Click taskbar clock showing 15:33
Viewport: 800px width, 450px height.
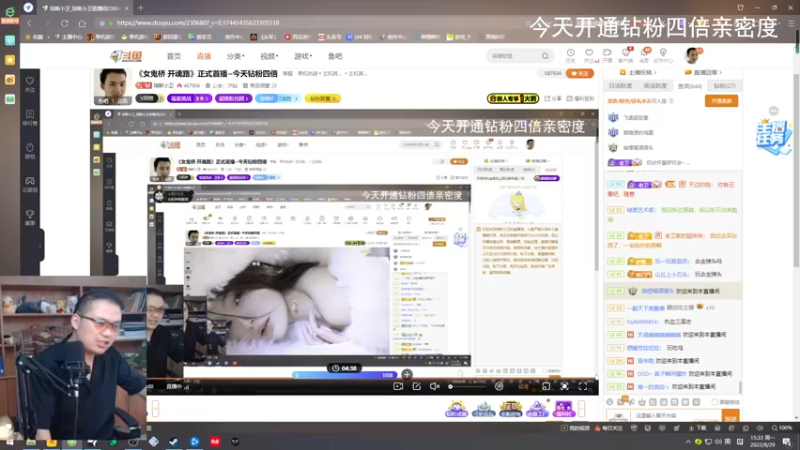(x=761, y=441)
